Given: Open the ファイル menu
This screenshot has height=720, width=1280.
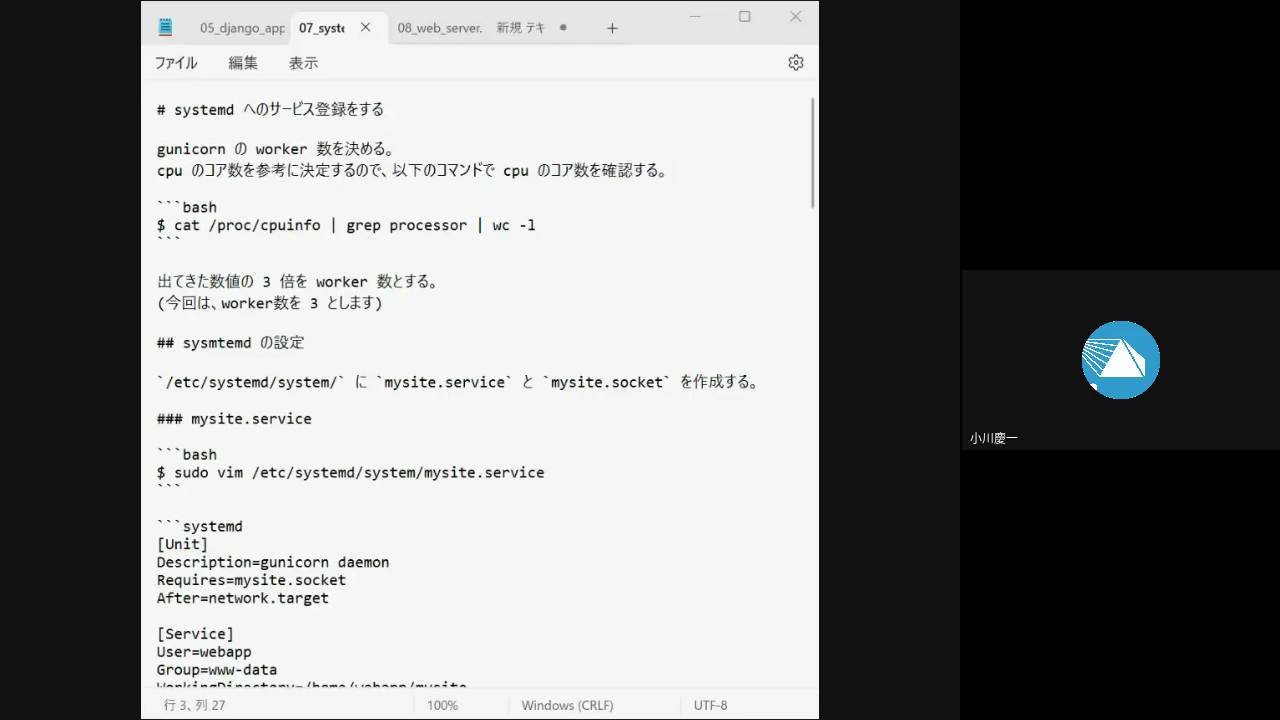Looking at the screenshot, I should (176, 62).
